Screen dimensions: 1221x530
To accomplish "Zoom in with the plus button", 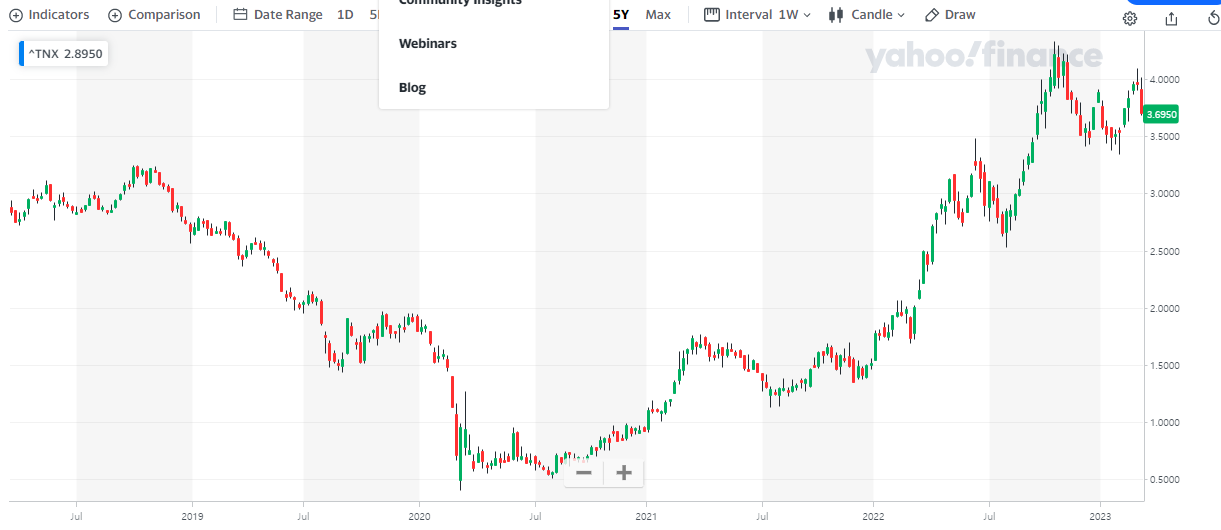I will 624,473.
